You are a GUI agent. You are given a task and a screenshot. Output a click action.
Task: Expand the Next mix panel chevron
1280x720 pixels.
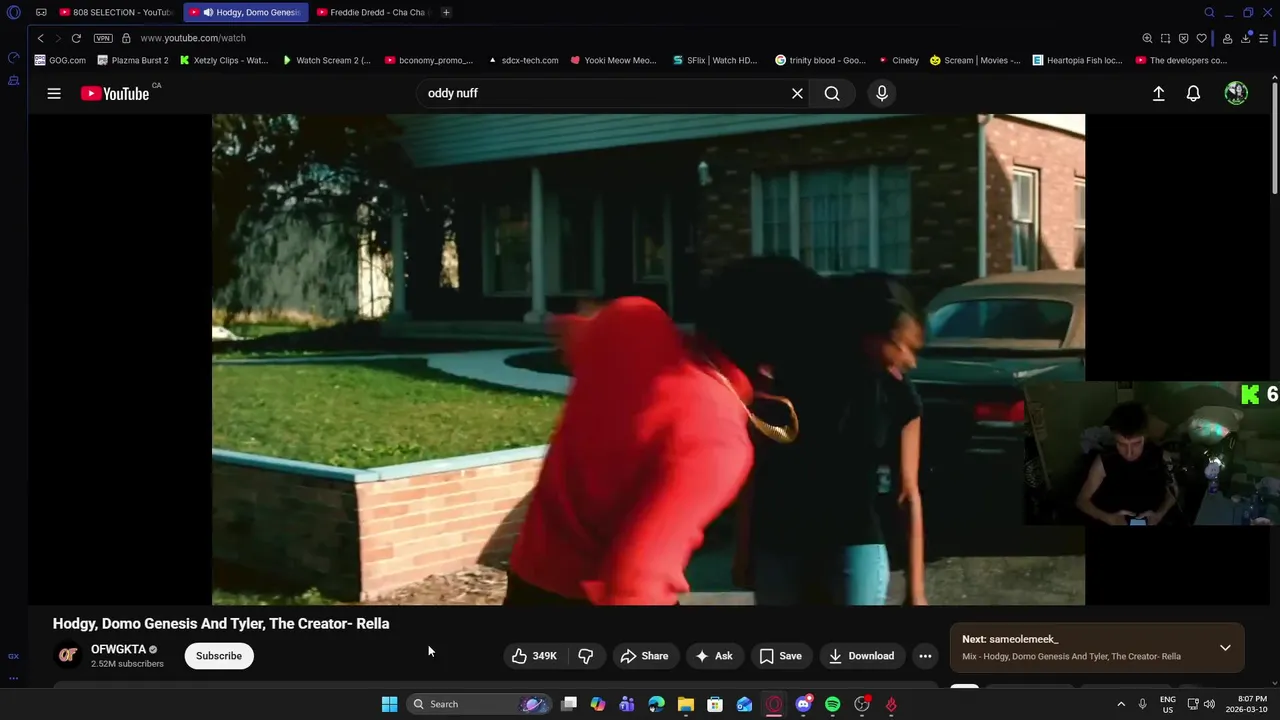pos(1225,648)
